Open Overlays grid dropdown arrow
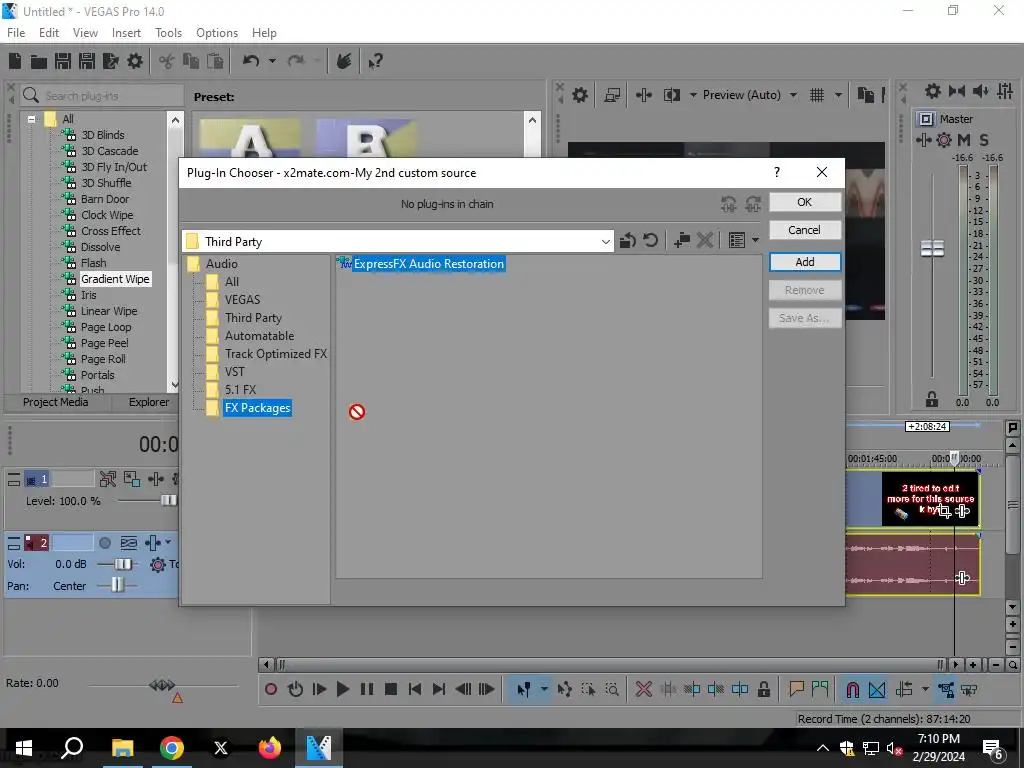This screenshot has width=1024, height=768. pyautogui.click(x=839, y=95)
